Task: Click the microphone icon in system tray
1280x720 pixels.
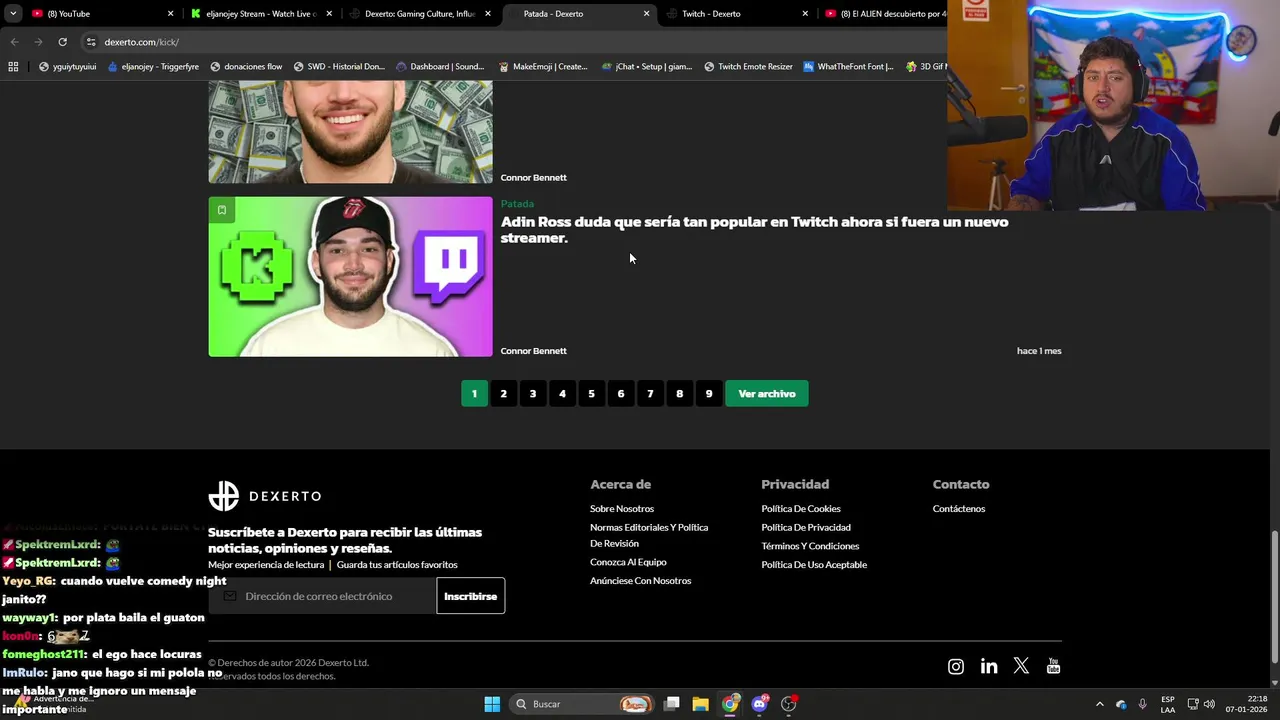Action: tap(1143, 704)
